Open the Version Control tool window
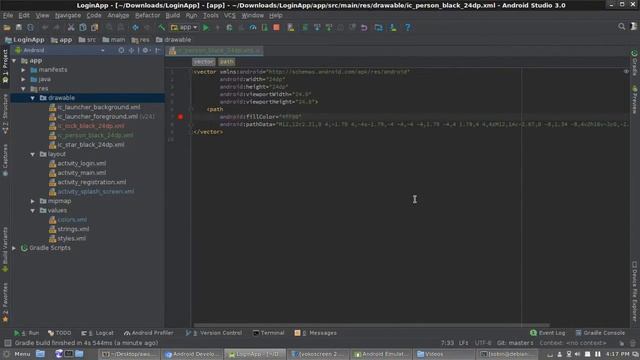The image size is (640, 360). [x=213, y=333]
